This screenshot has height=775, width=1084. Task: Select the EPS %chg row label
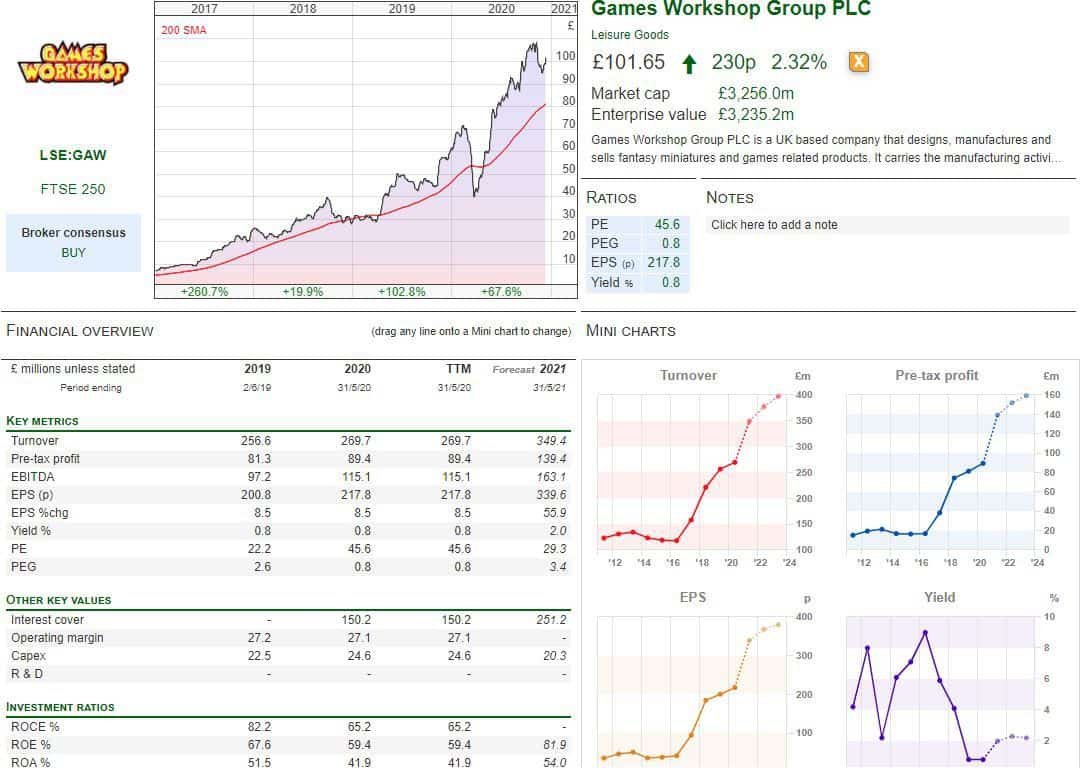[x=39, y=512]
